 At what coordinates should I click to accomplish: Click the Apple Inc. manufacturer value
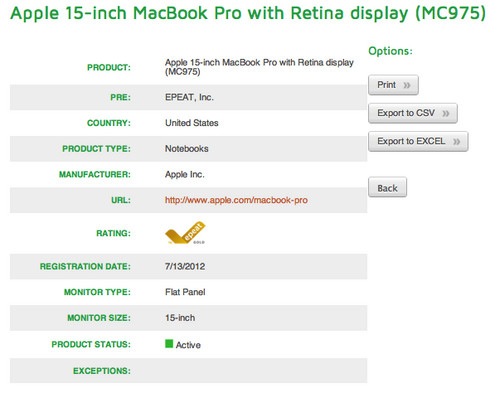(x=185, y=174)
